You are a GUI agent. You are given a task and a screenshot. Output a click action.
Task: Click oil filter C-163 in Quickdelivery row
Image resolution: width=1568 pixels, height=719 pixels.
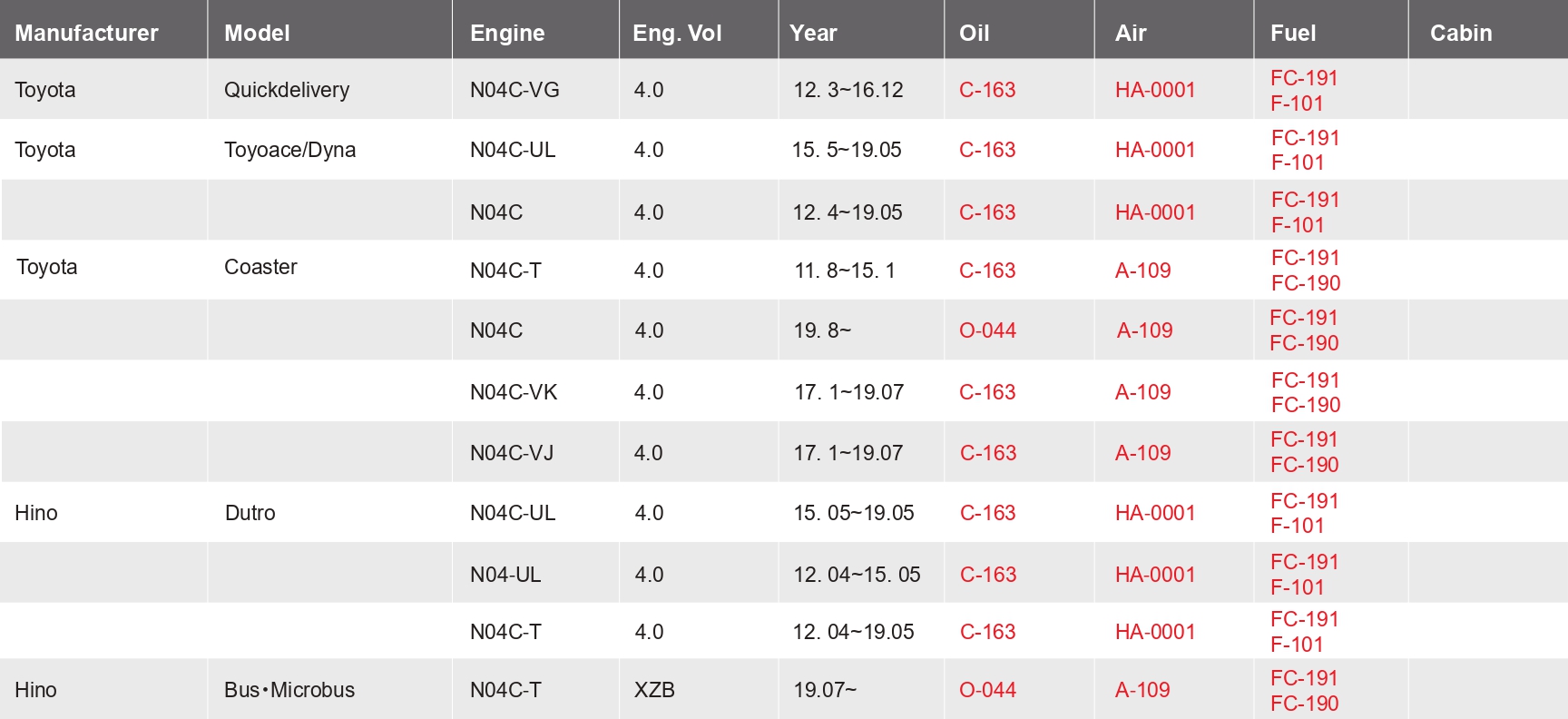coord(987,90)
